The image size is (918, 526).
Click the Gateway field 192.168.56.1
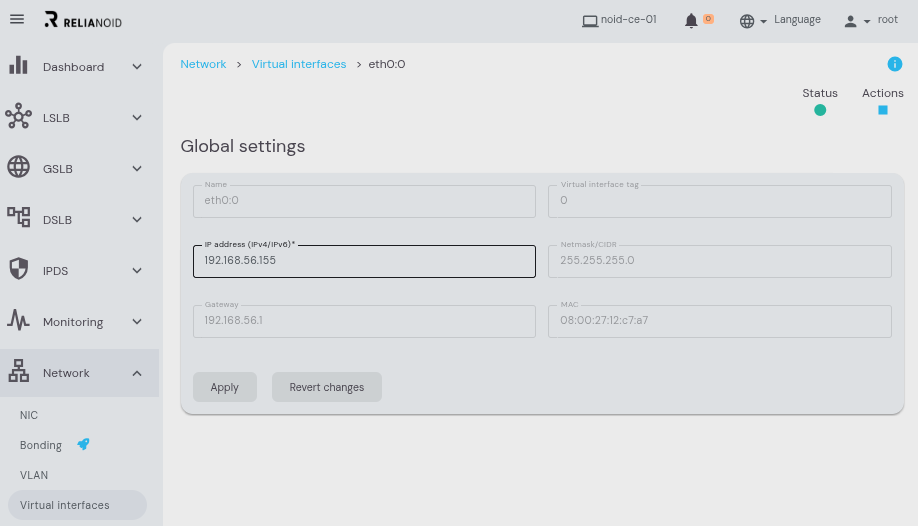click(364, 321)
